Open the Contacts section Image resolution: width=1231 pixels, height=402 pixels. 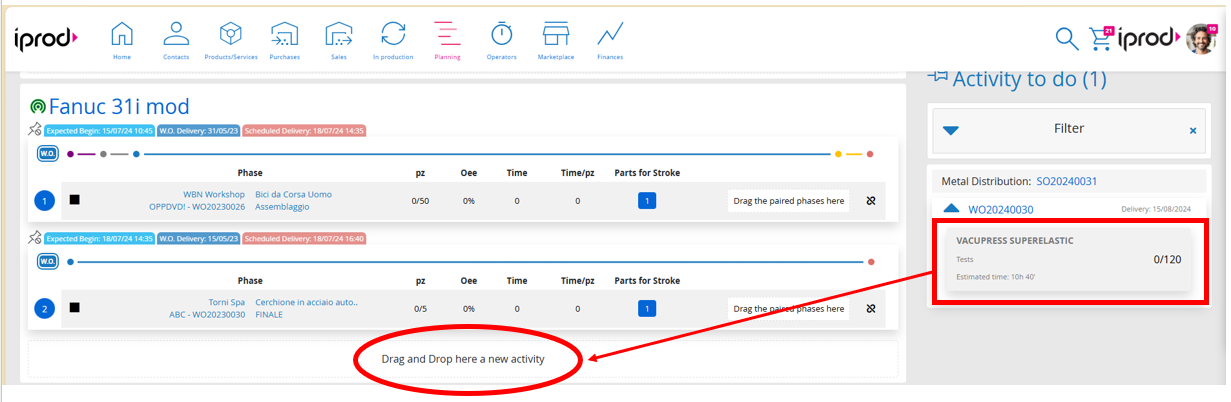pyautogui.click(x=176, y=40)
